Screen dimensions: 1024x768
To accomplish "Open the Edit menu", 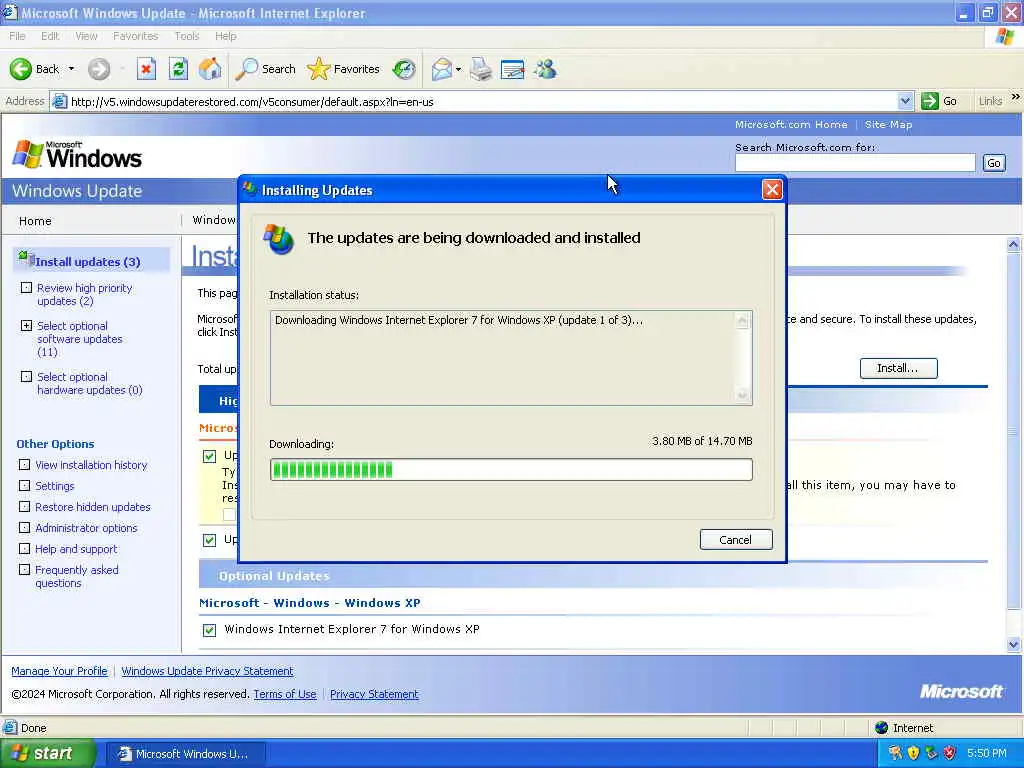I will pos(50,36).
